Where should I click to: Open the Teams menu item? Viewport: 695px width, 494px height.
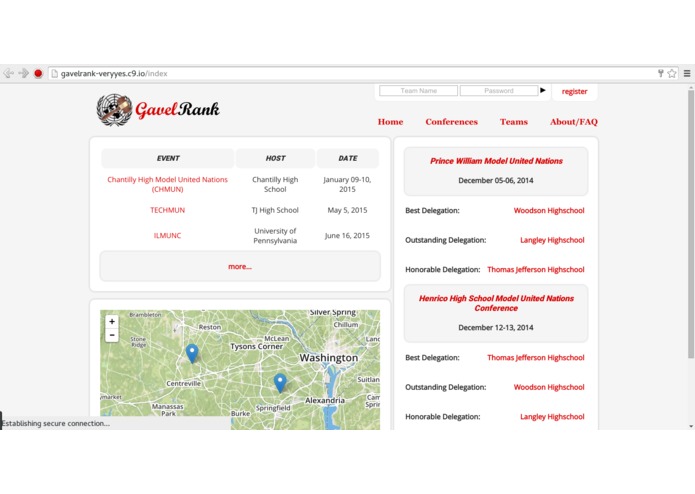514,122
